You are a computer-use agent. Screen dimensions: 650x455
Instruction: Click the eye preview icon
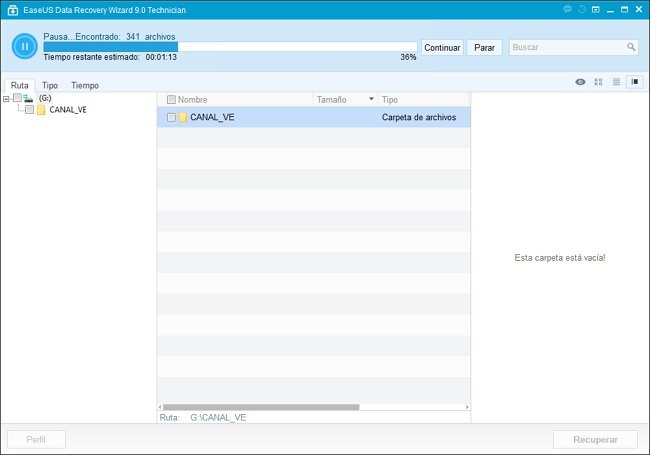[580, 82]
